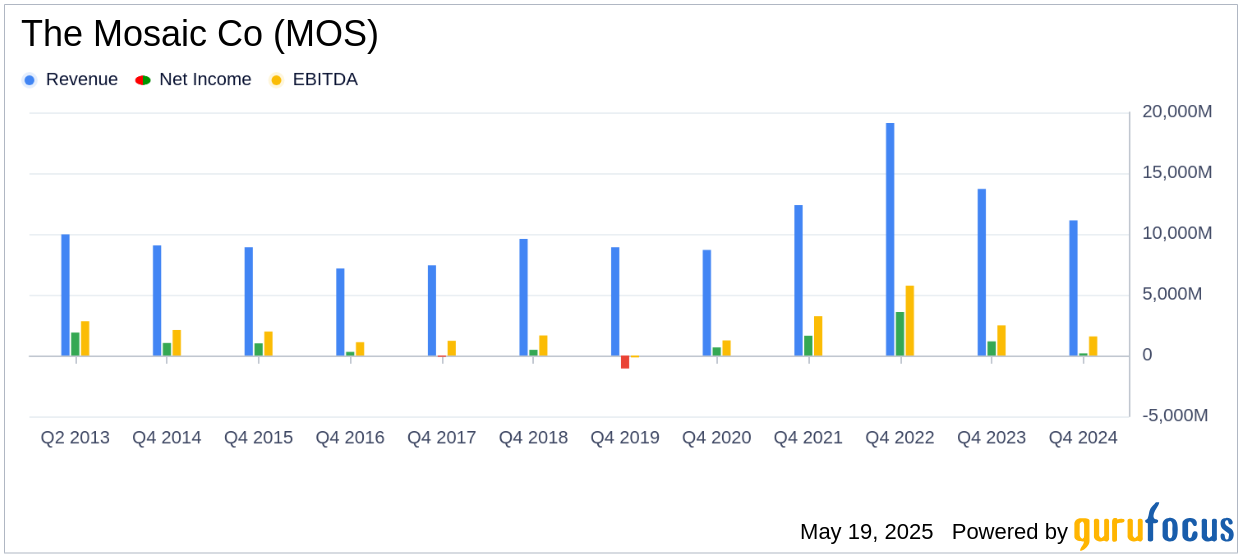1242x557 pixels.
Task: Select the Q2 2013 Net Income bar
Action: pos(75,344)
